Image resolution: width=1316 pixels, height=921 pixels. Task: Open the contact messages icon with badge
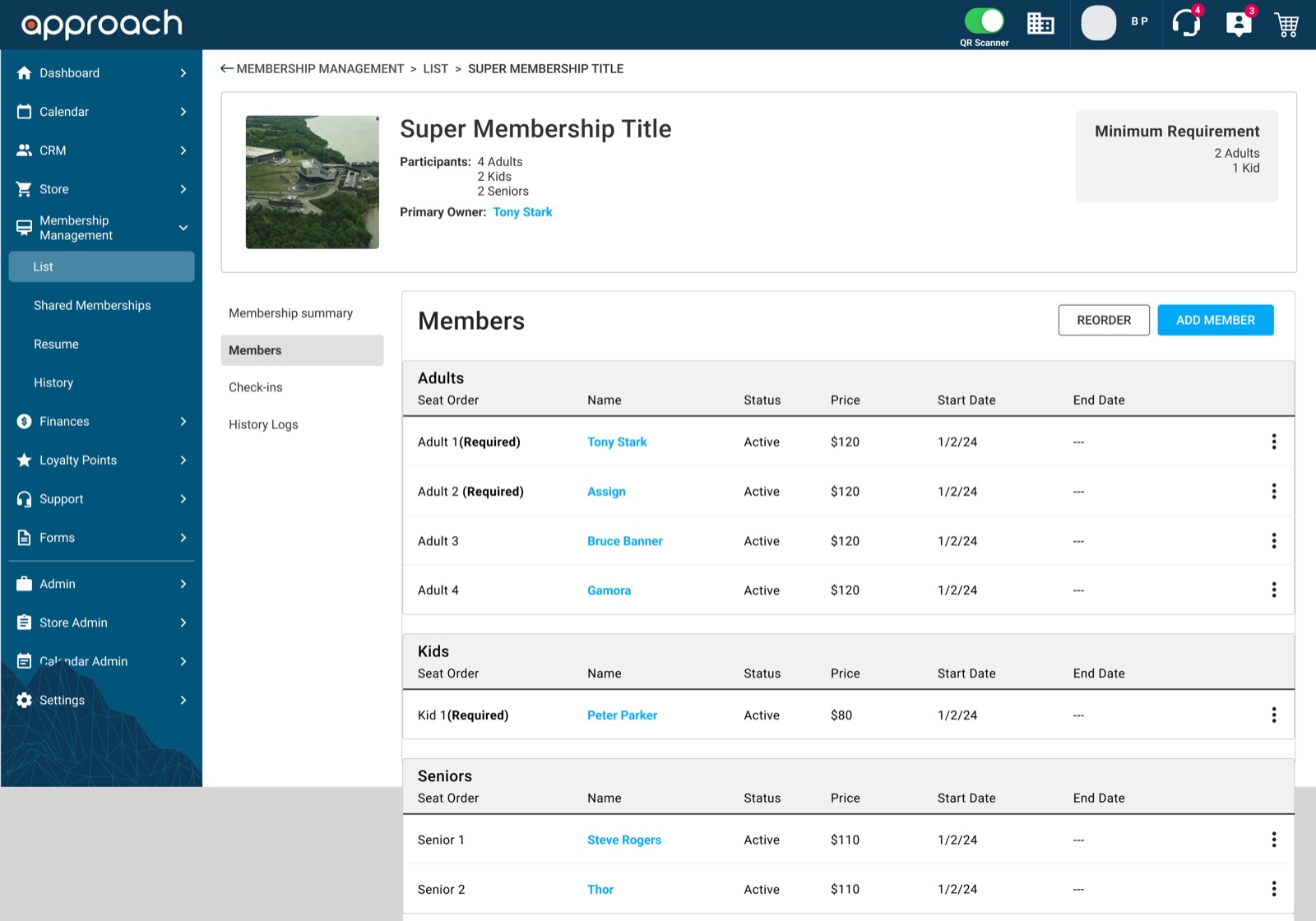(1239, 24)
